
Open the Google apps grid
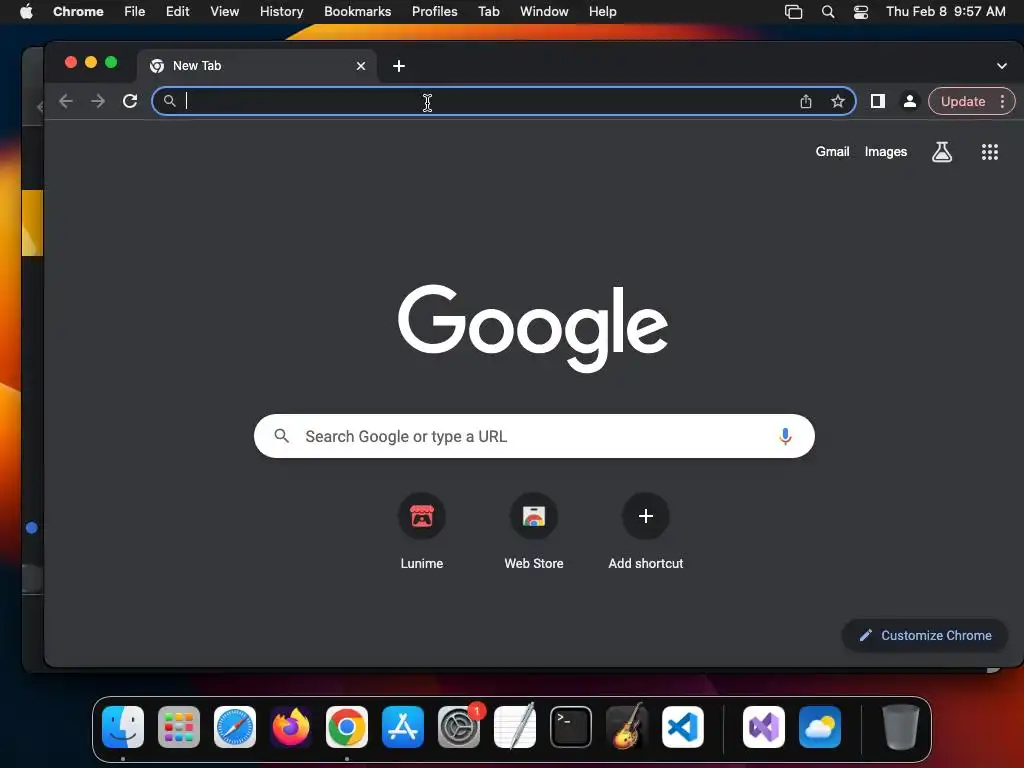990,152
